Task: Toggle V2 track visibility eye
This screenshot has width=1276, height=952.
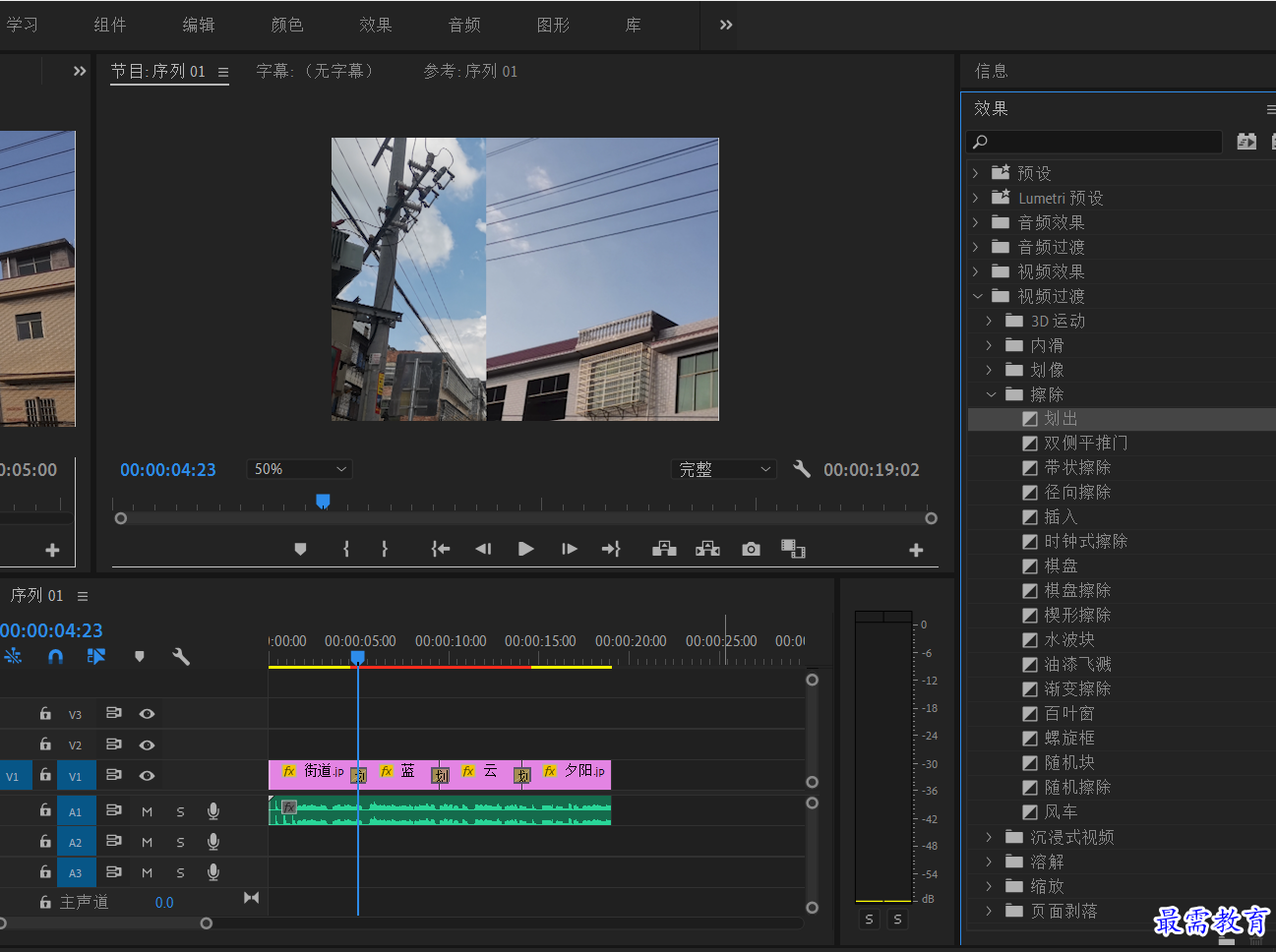Action: point(147,744)
